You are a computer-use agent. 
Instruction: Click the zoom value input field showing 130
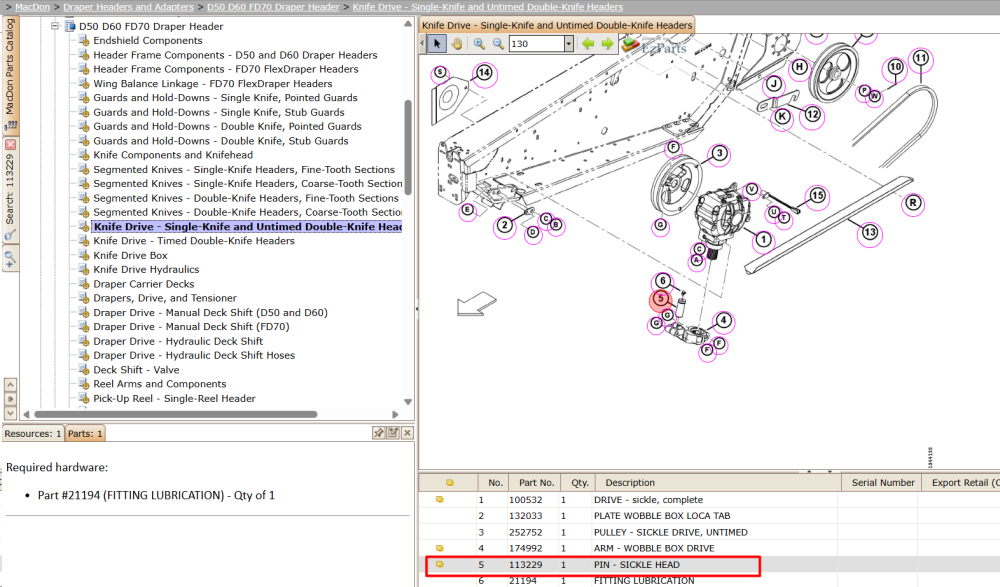[x=536, y=43]
